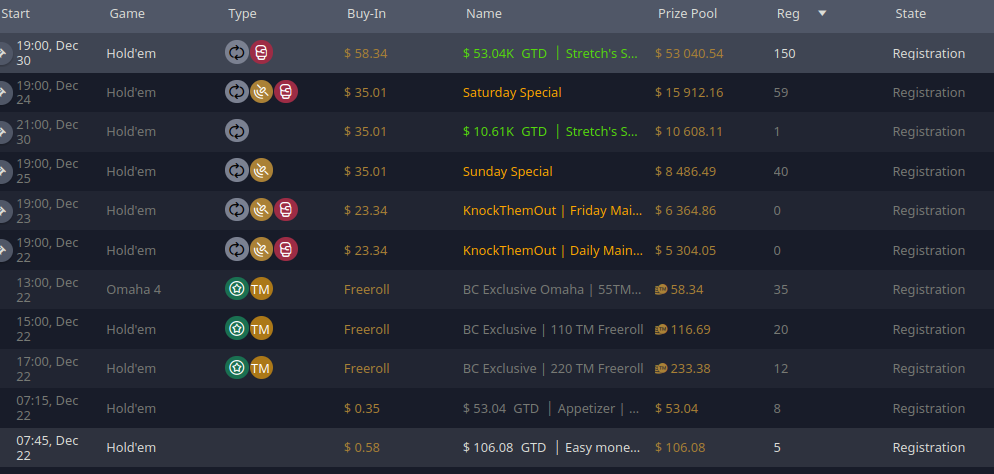Click the re-entry icon in the $10.61K GTD row
The image size is (994, 474).
click(237, 131)
